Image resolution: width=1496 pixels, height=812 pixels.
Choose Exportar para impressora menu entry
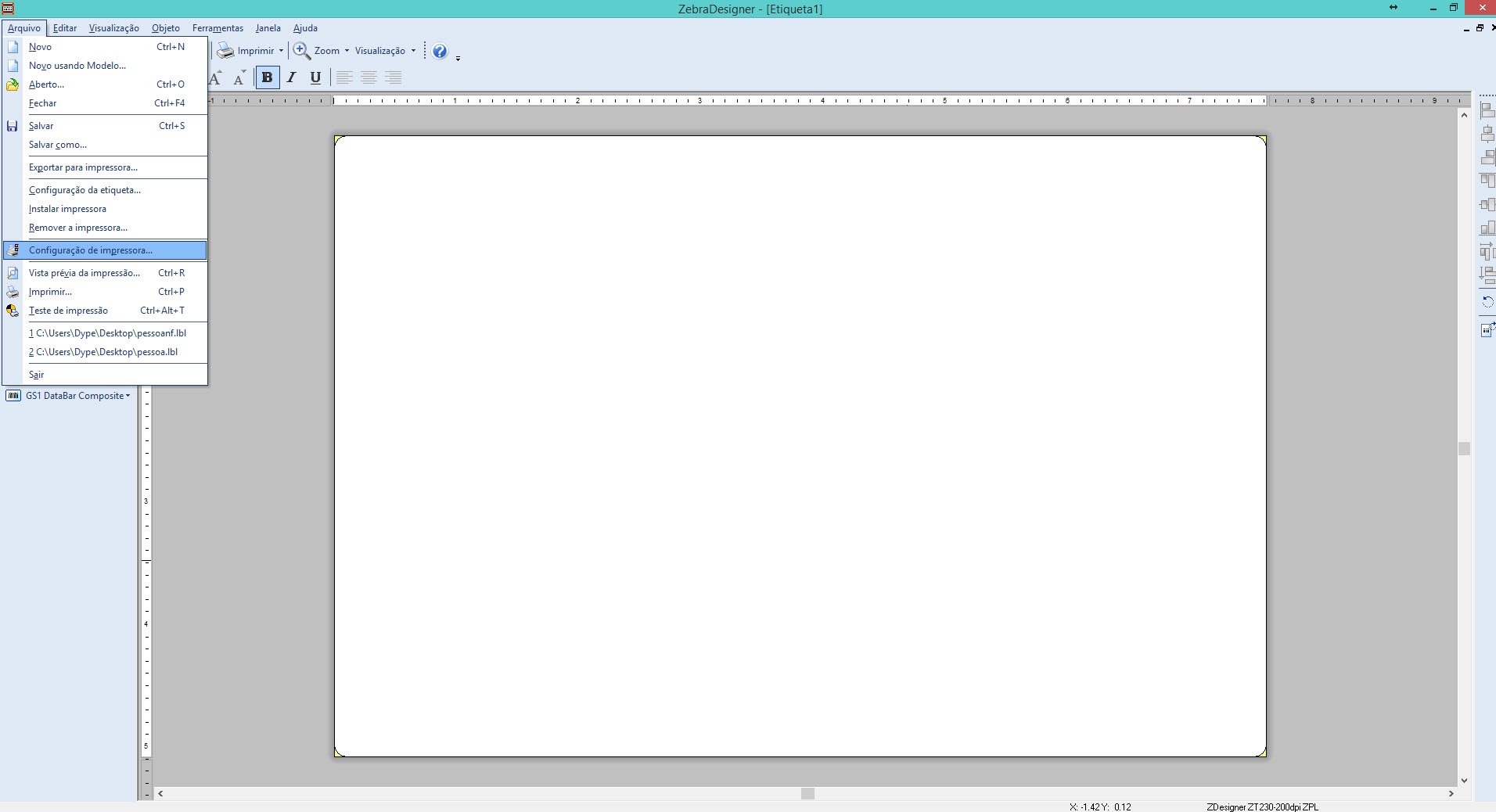pos(105,167)
